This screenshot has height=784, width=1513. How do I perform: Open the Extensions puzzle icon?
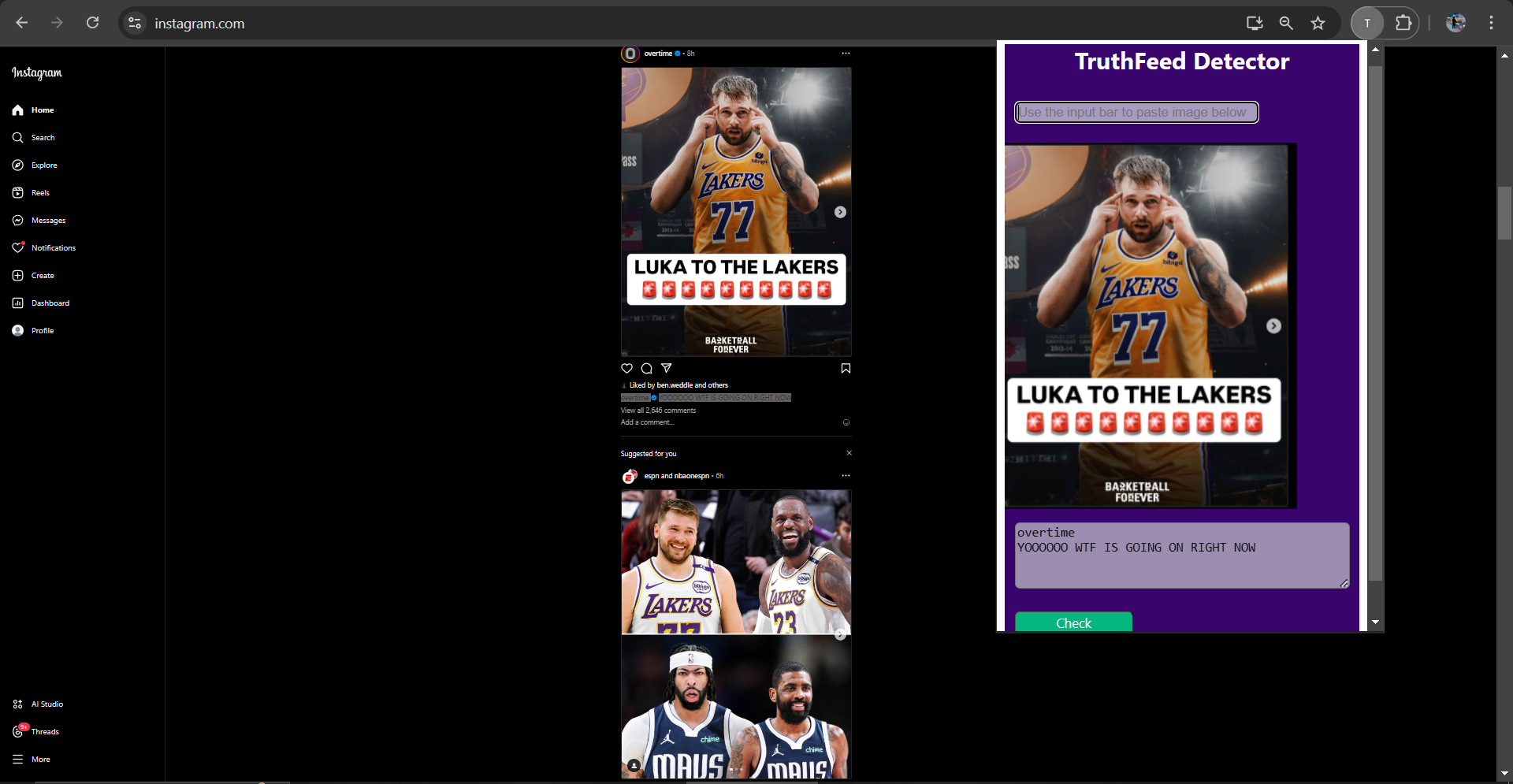1403,23
